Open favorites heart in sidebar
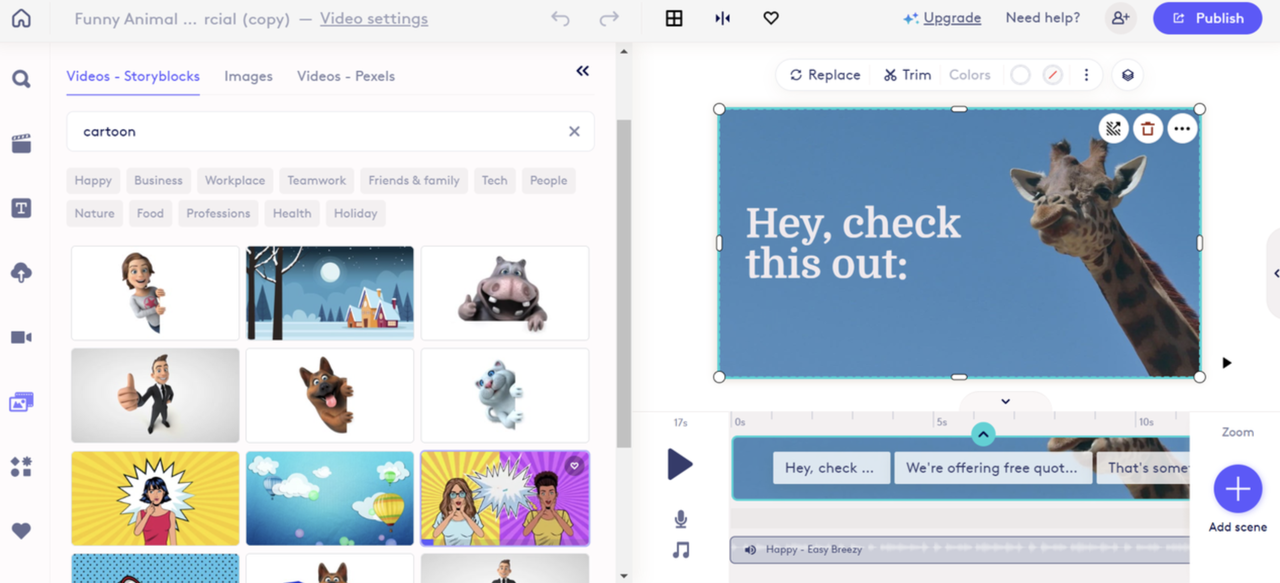Viewport: 1280px width, 583px height. point(21,531)
